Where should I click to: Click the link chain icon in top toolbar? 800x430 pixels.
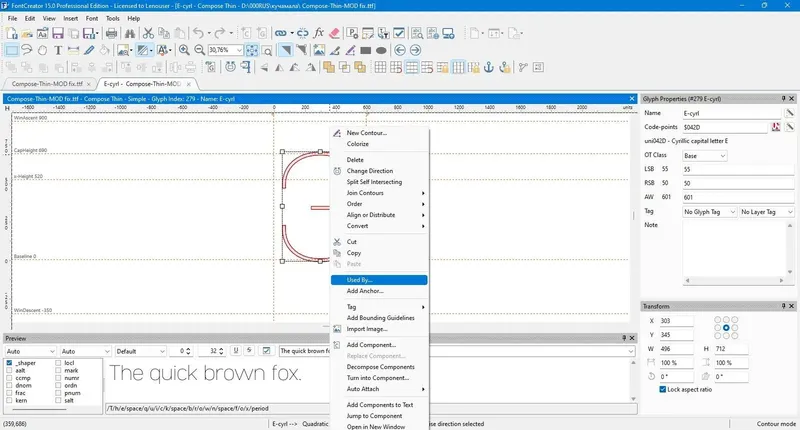tap(280, 34)
